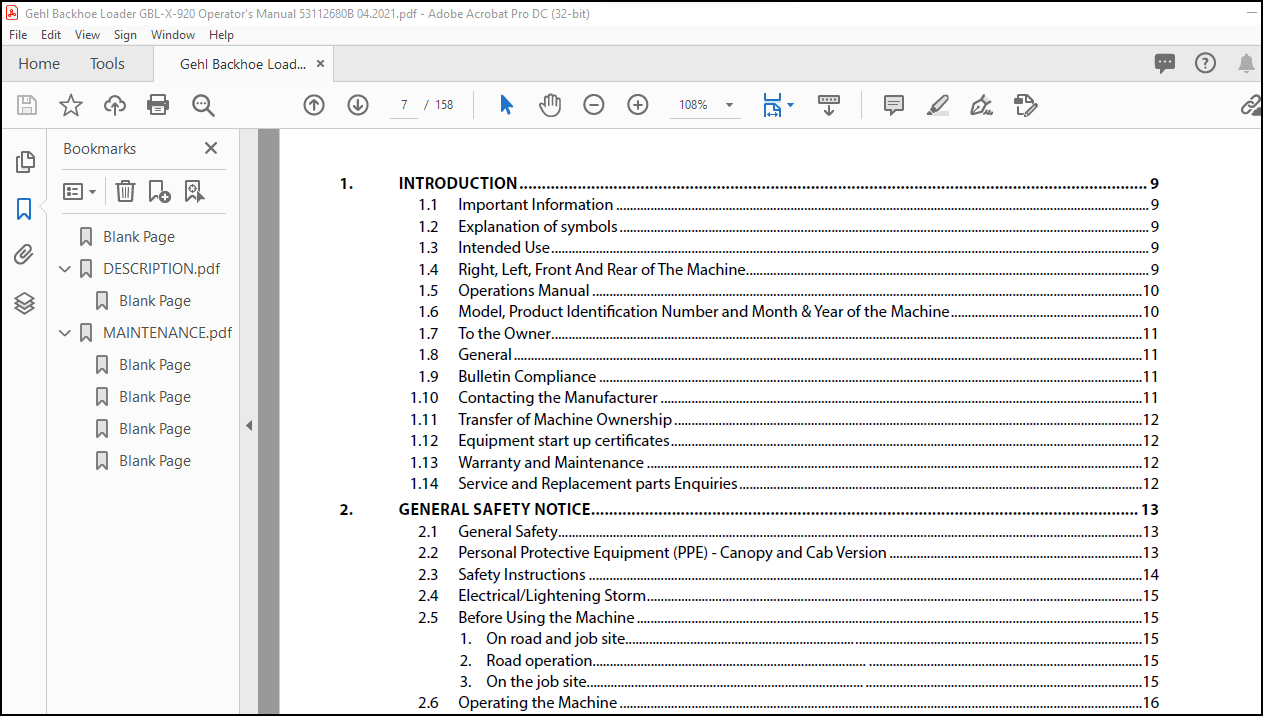Viewport: 1263px width, 716px height.
Task: Open the Edit menu
Action: [x=51, y=34]
